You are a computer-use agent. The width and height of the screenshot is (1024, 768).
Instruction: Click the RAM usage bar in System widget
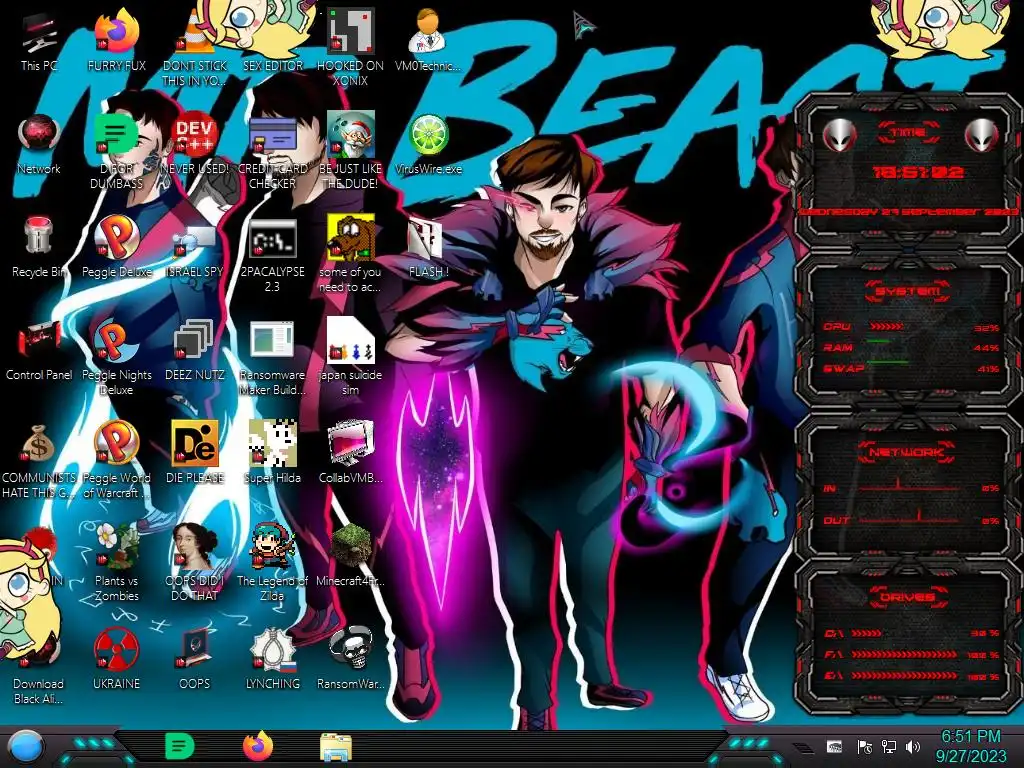879,341
